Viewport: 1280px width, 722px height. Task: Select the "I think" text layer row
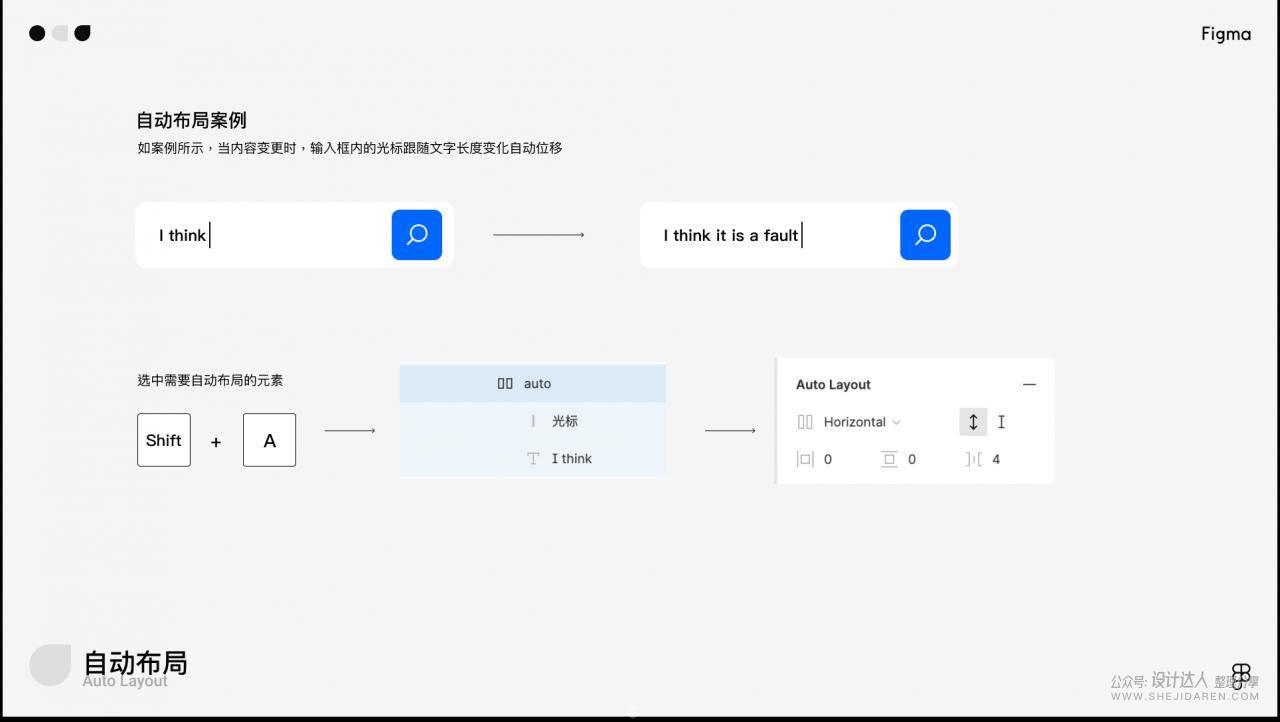tap(533, 458)
